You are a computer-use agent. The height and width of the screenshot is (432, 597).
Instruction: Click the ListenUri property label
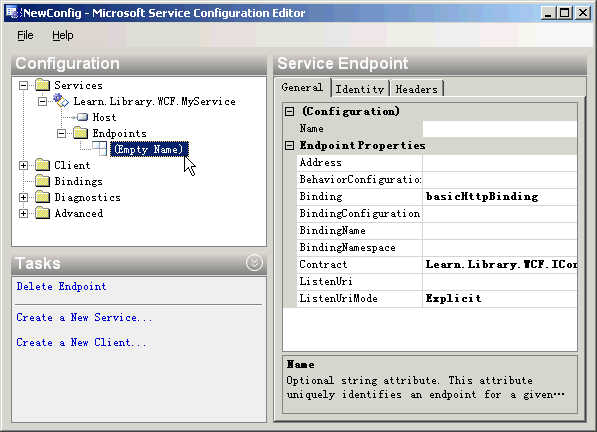tap(326, 281)
